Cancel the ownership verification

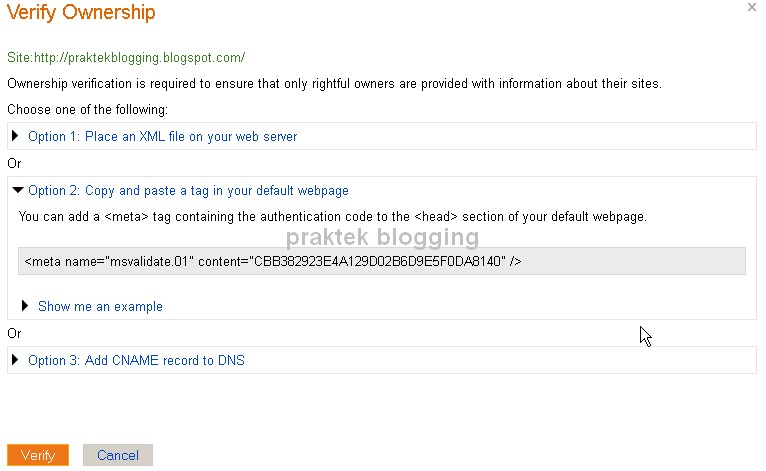[118, 455]
